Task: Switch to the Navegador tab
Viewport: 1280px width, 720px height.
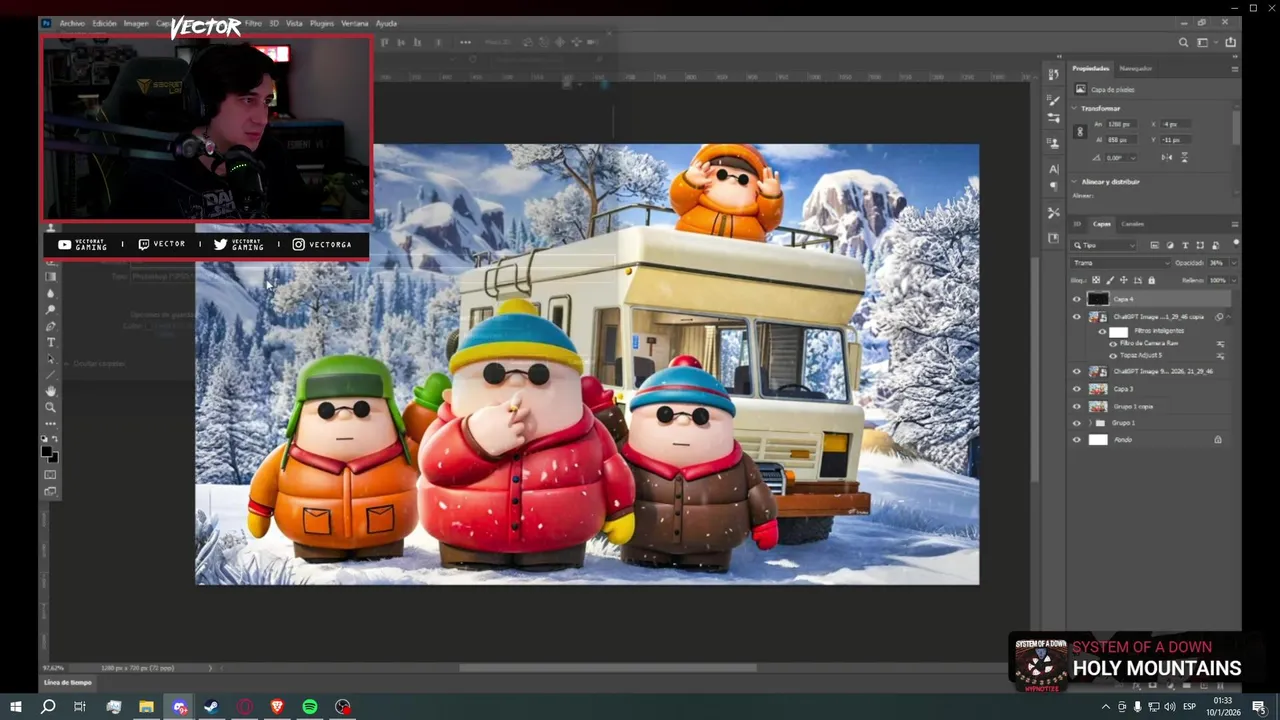Action: click(x=1135, y=68)
